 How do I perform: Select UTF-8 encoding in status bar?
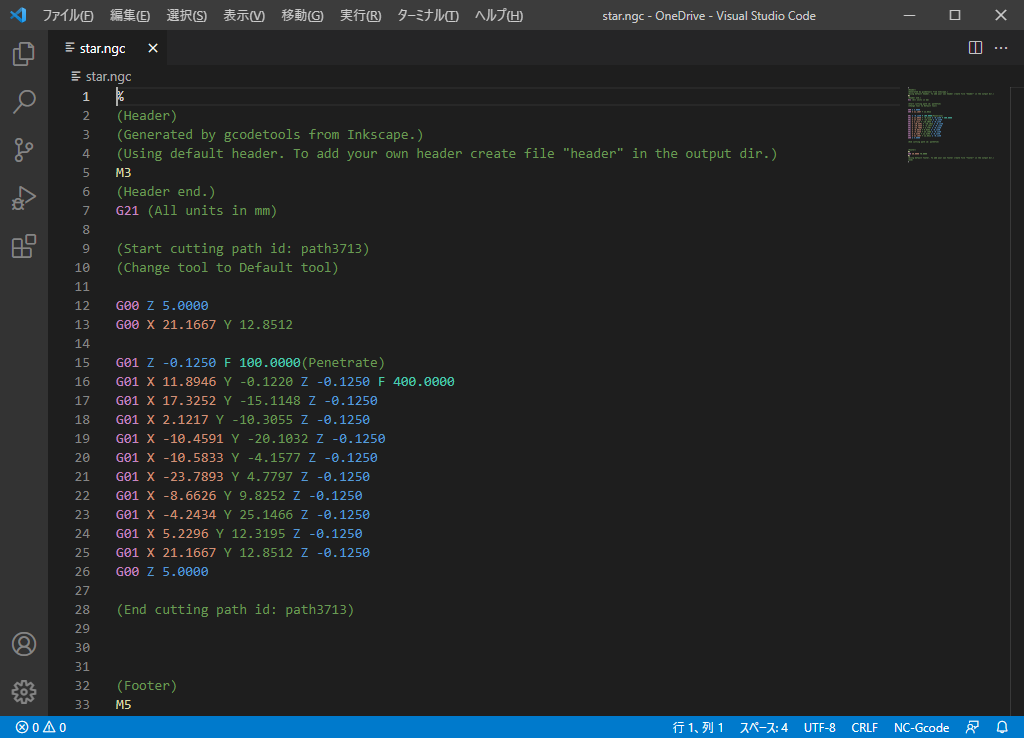pyautogui.click(x=819, y=727)
